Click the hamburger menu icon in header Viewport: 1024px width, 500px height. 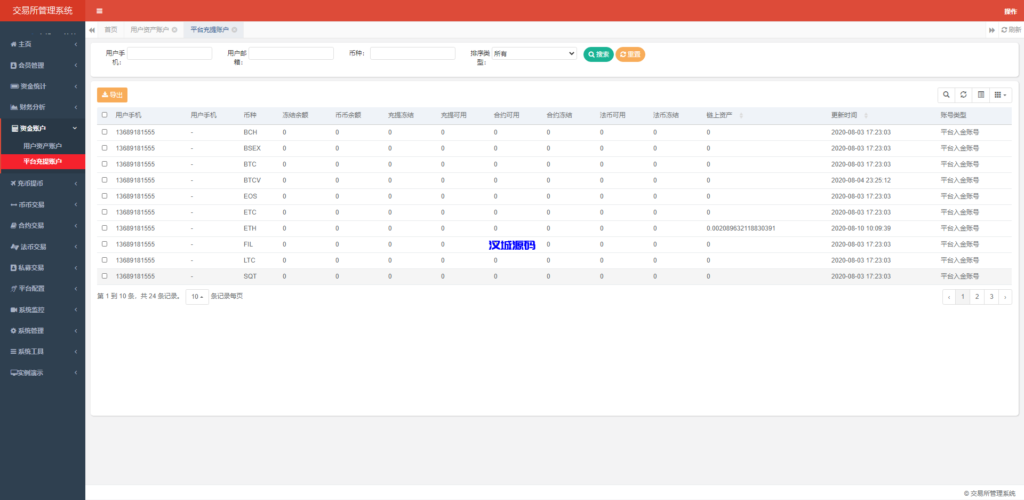(99, 11)
